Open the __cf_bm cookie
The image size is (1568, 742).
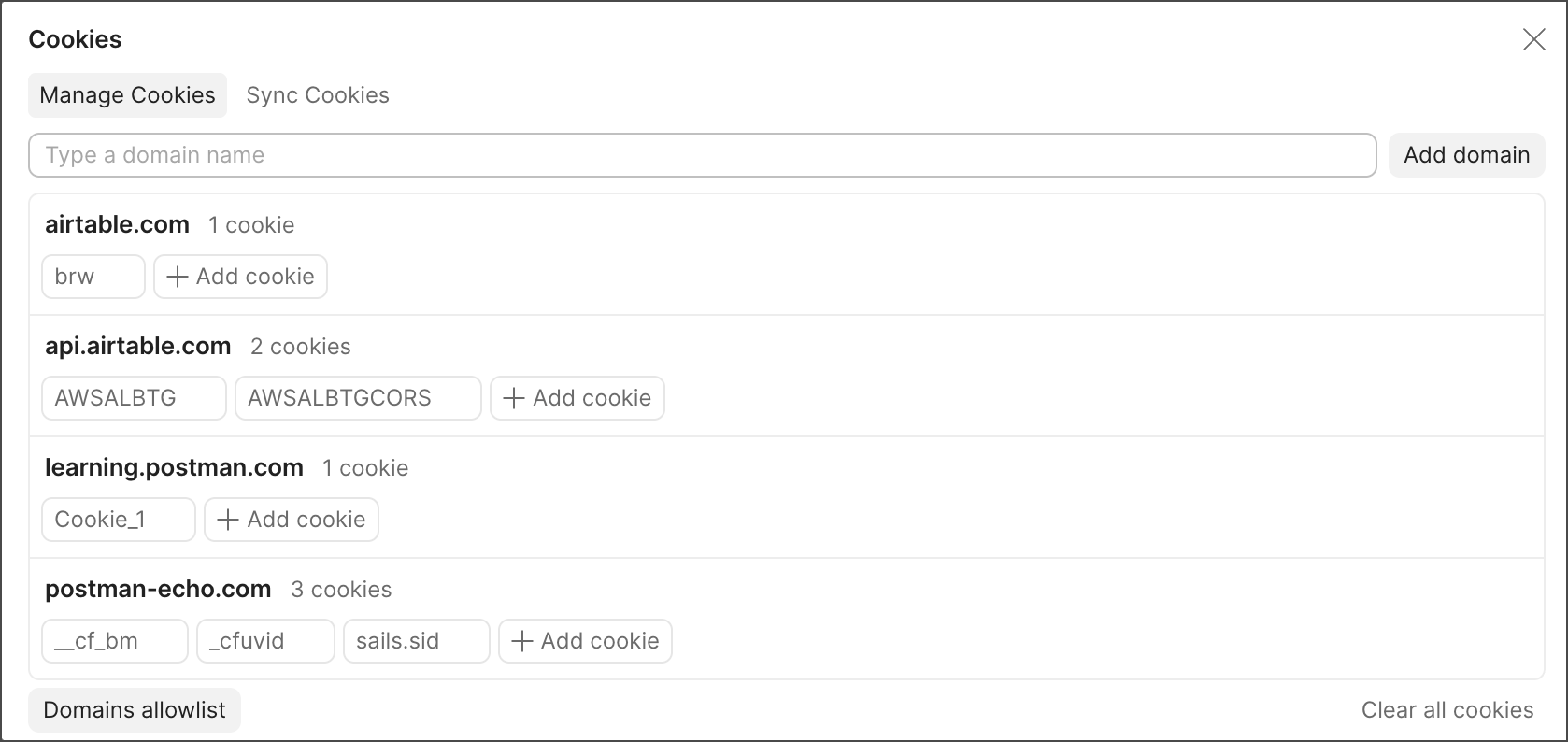[x=114, y=641]
